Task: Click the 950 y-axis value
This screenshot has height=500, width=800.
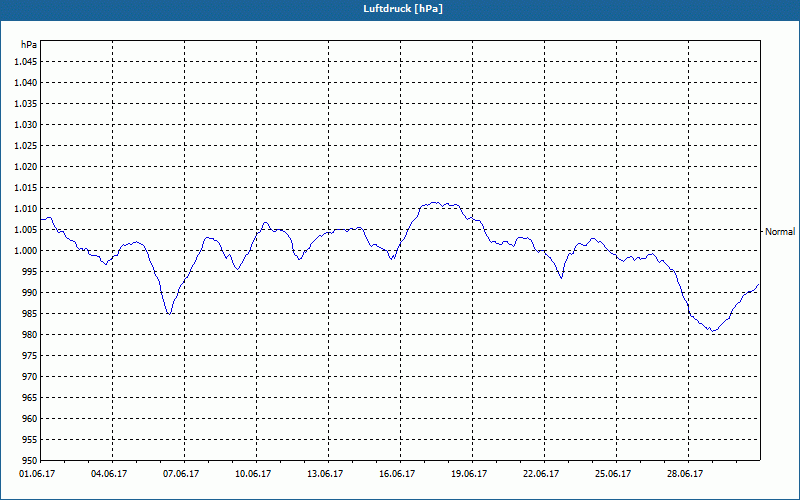Action: pyautogui.click(x=31, y=460)
